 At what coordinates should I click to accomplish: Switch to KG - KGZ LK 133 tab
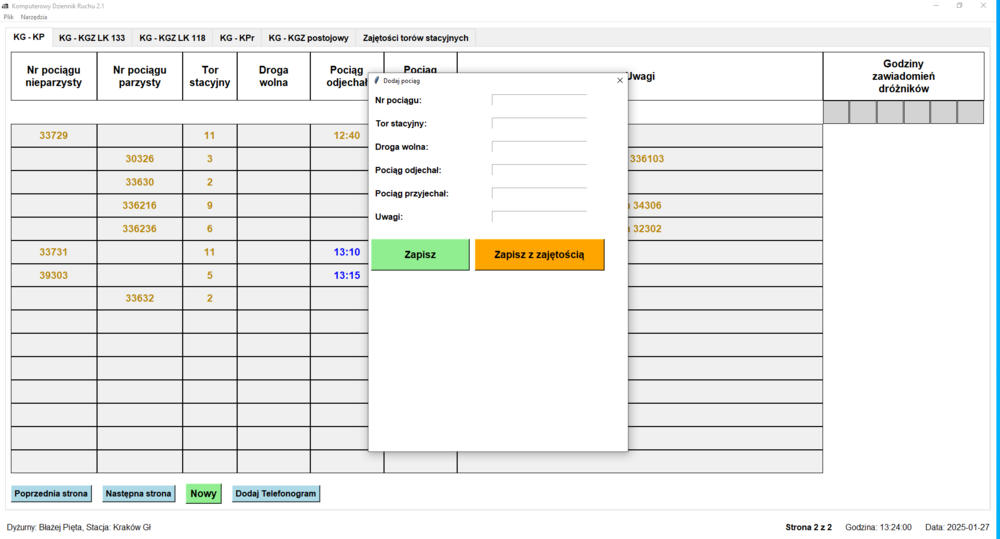pyautogui.click(x=92, y=38)
